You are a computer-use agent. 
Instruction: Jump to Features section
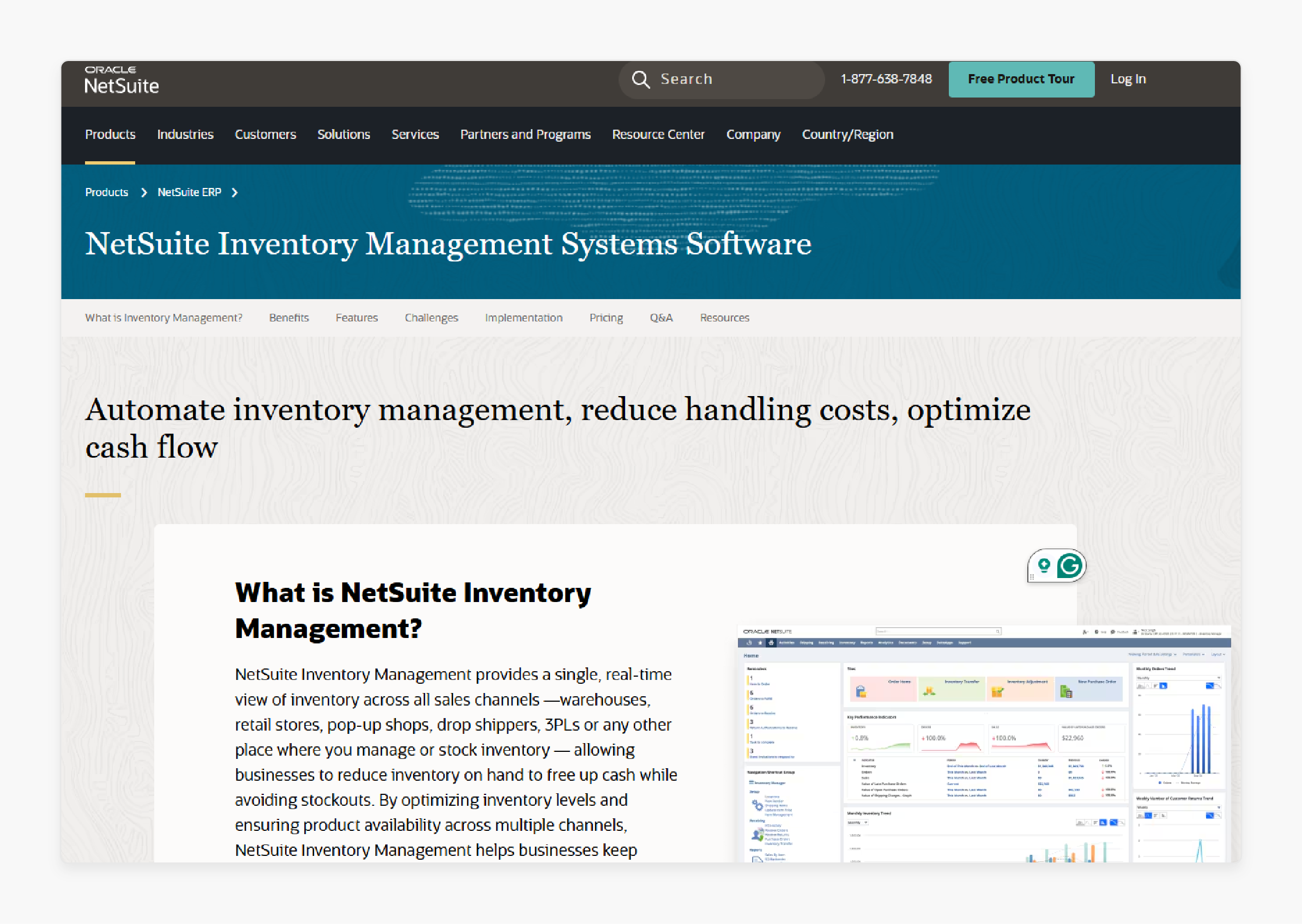[x=356, y=318]
